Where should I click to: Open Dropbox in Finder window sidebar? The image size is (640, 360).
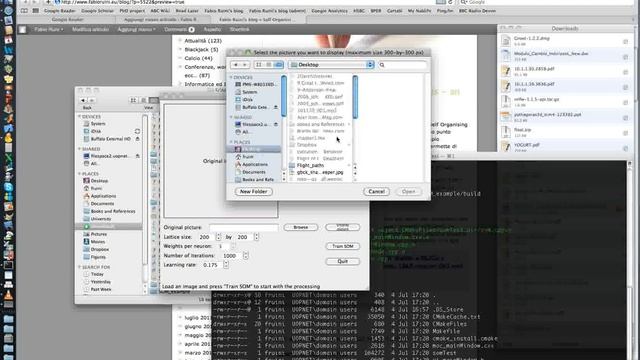(x=100, y=249)
